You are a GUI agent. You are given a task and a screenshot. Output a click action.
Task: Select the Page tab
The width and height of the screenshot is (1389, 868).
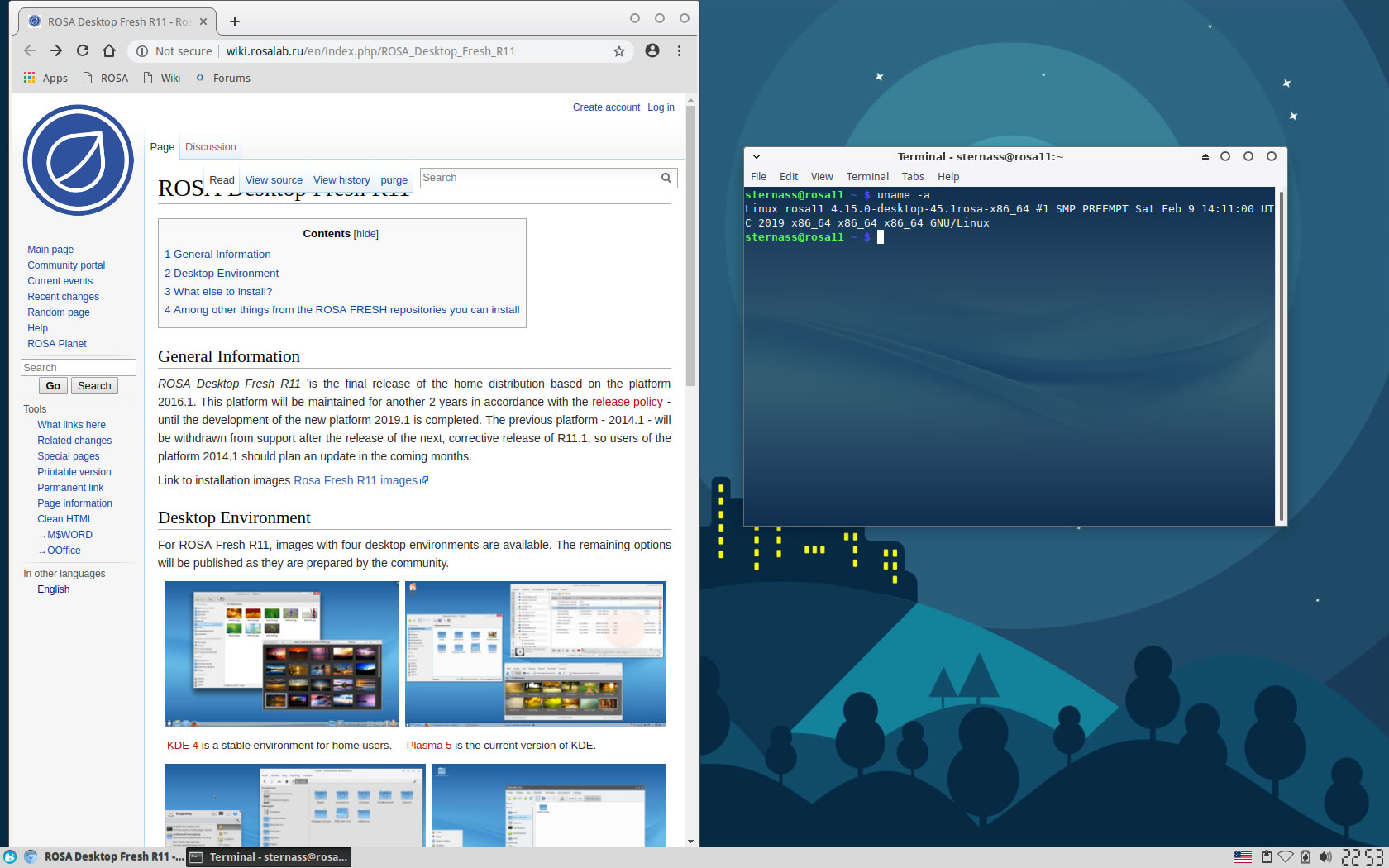162,147
